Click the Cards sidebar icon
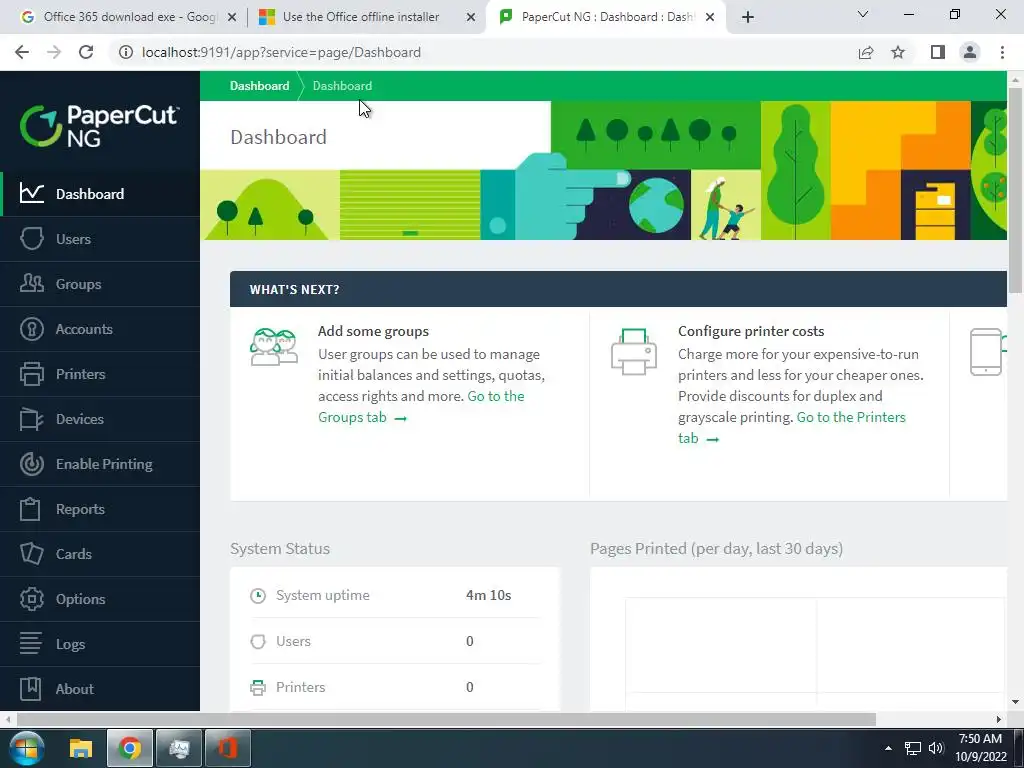This screenshot has height=768, width=1024. [x=31, y=554]
